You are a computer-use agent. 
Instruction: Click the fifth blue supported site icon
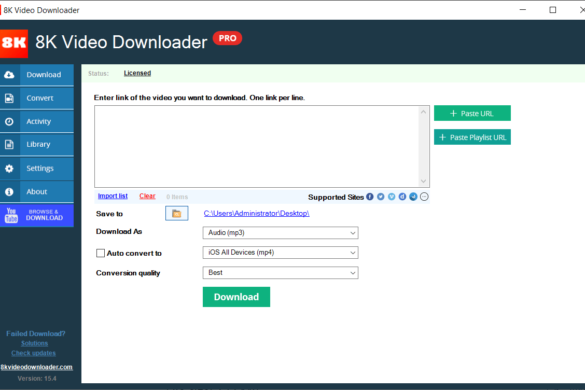point(413,197)
